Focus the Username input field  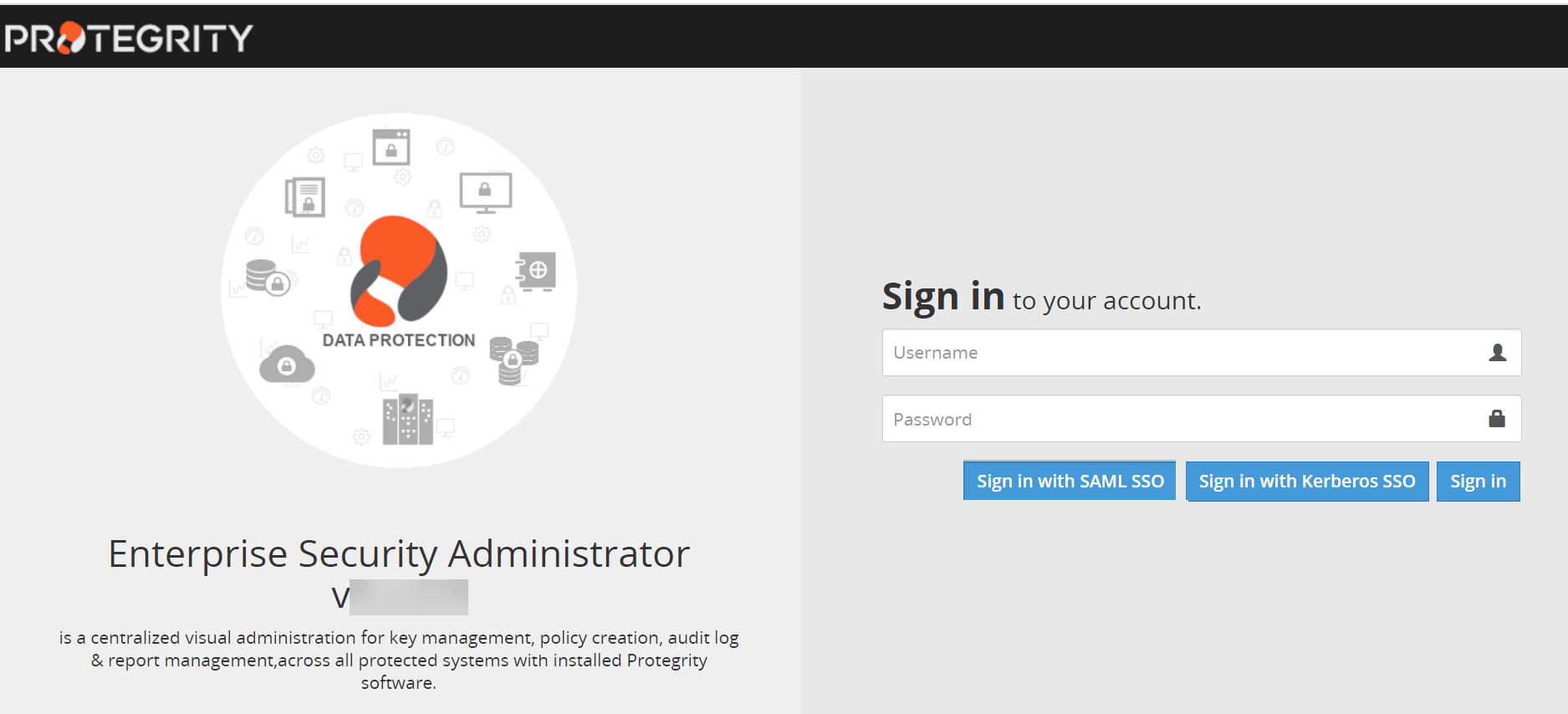click(x=1179, y=353)
